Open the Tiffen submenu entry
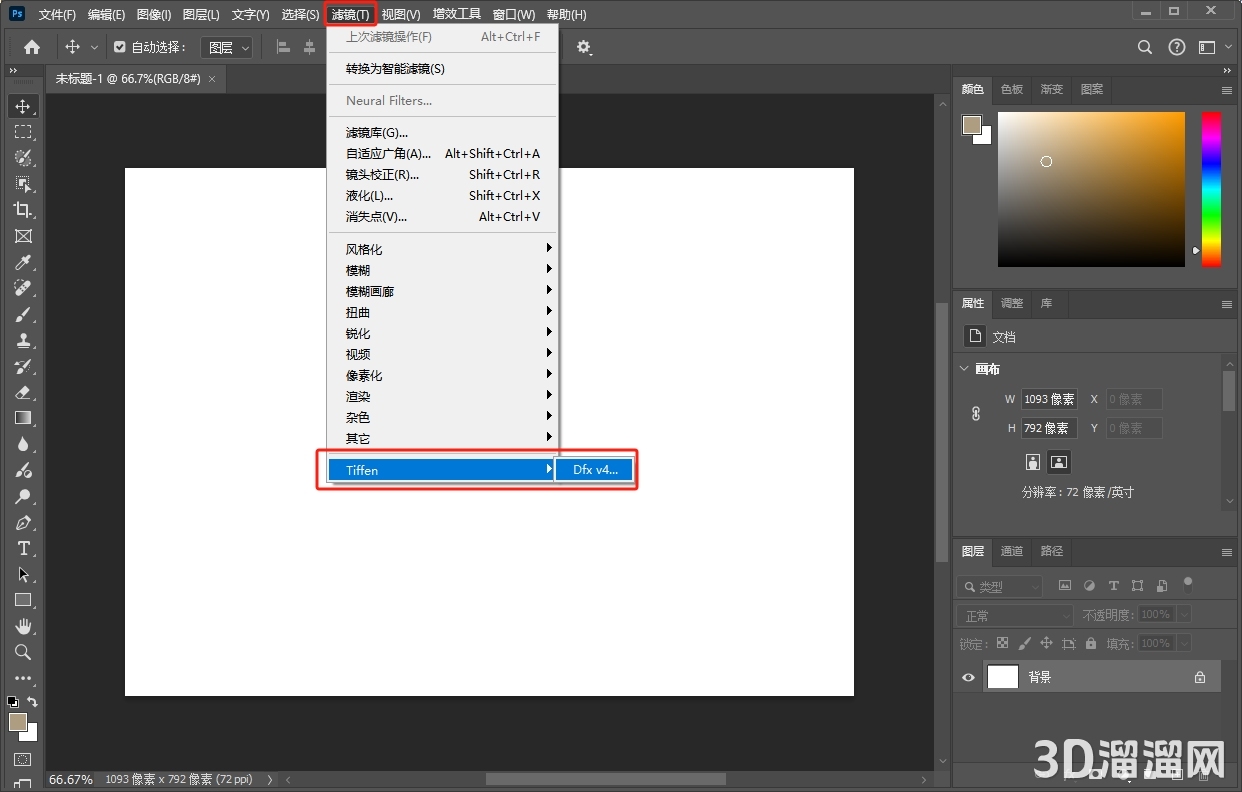Viewport: 1242px width, 792px height. pyautogui.click(x=442, y=470)
